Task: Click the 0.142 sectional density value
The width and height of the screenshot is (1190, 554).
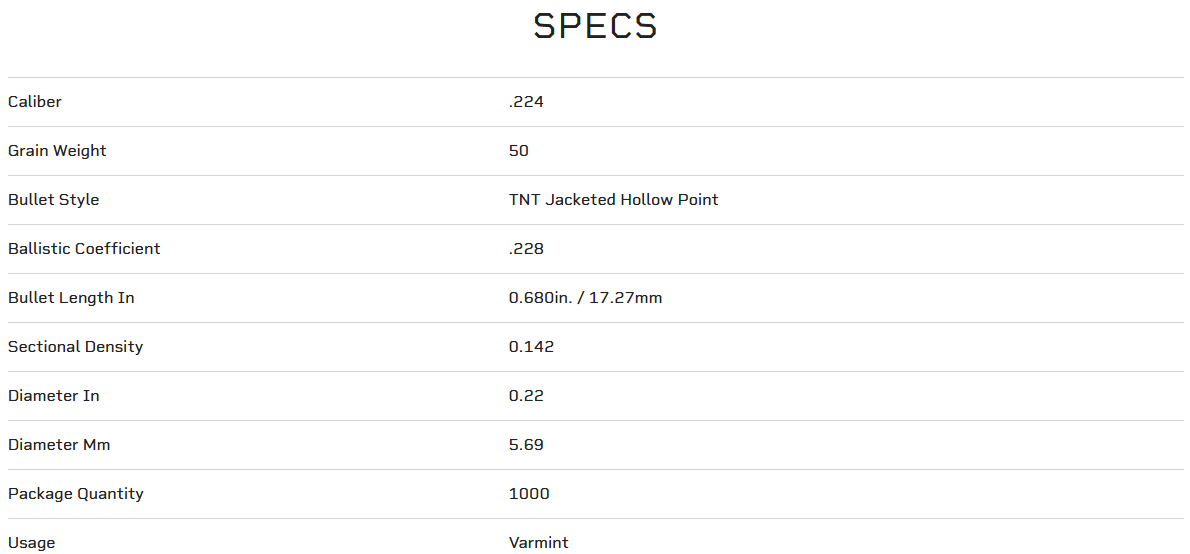Action: 531,347
